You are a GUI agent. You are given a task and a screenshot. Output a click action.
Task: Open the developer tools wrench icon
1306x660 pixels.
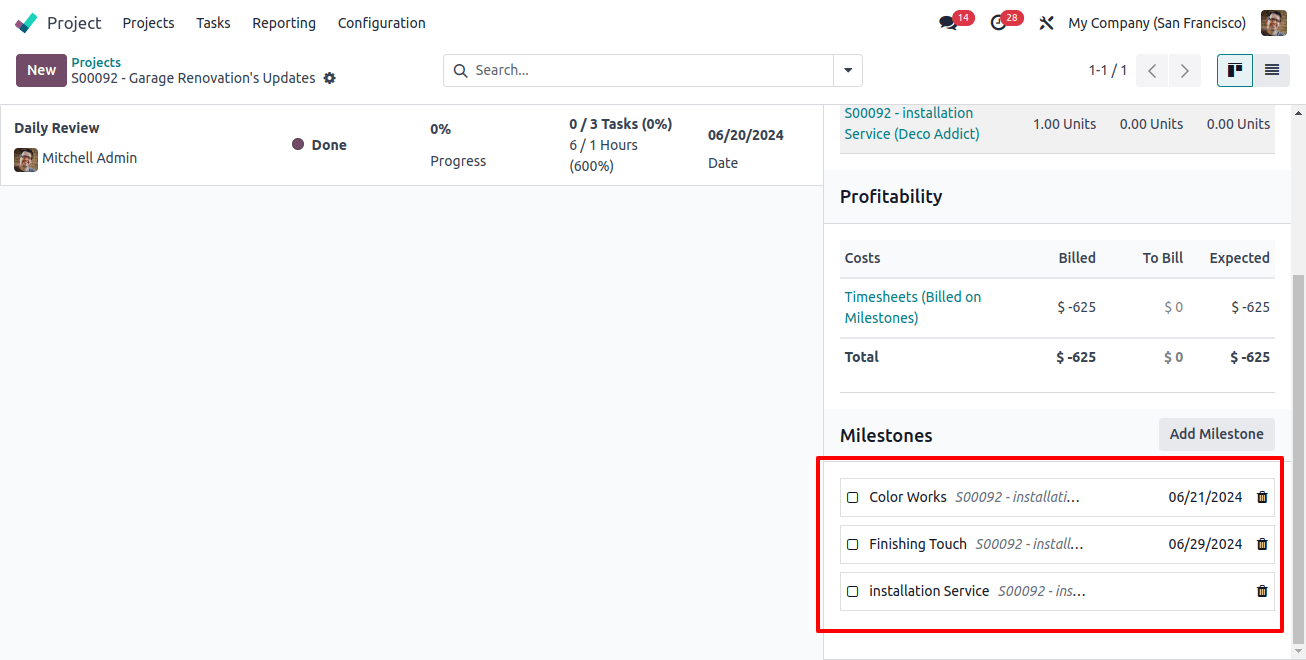point(1046,23)
